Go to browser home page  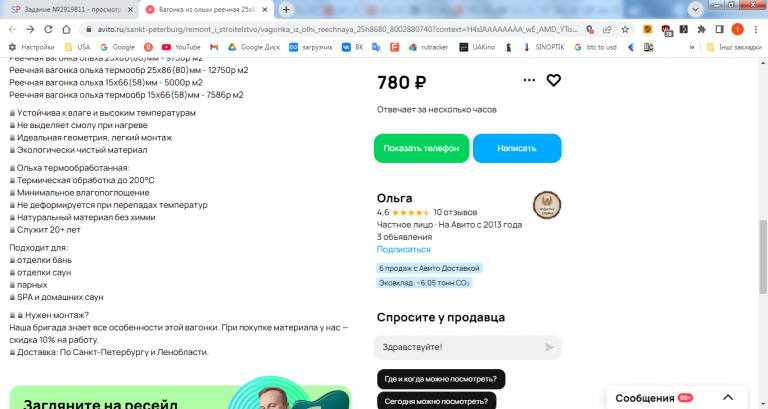tap(66, 29)
